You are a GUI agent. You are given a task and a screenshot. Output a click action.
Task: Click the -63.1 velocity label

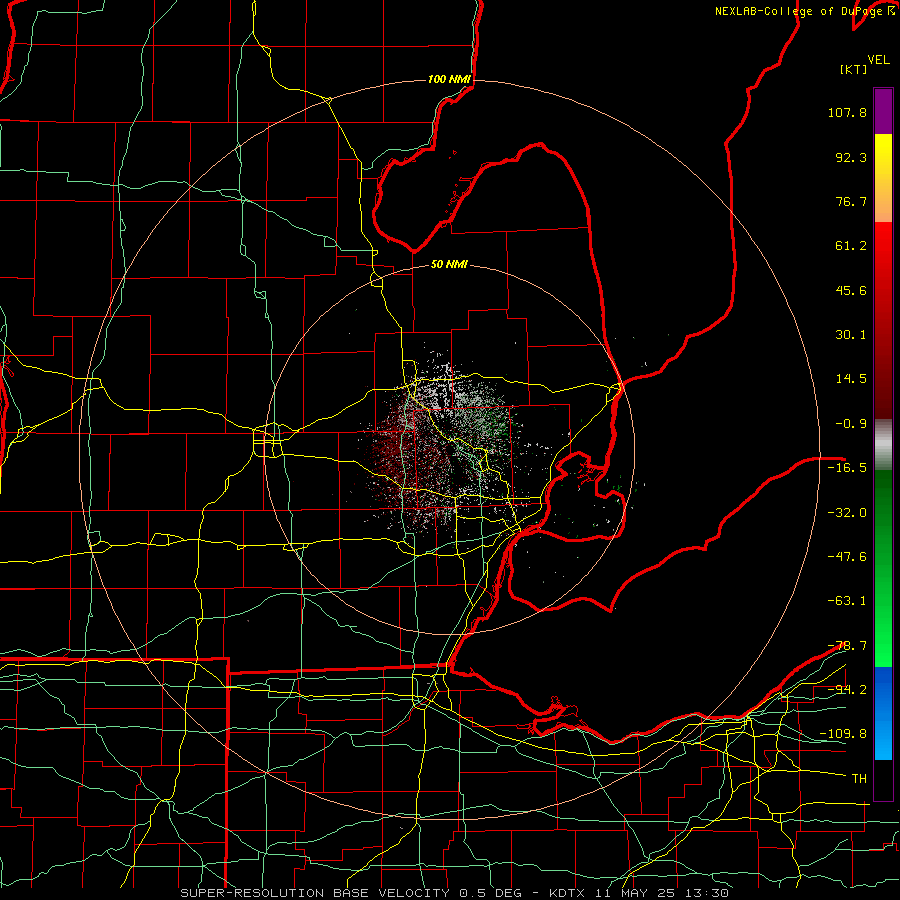(x=847, y=601)
